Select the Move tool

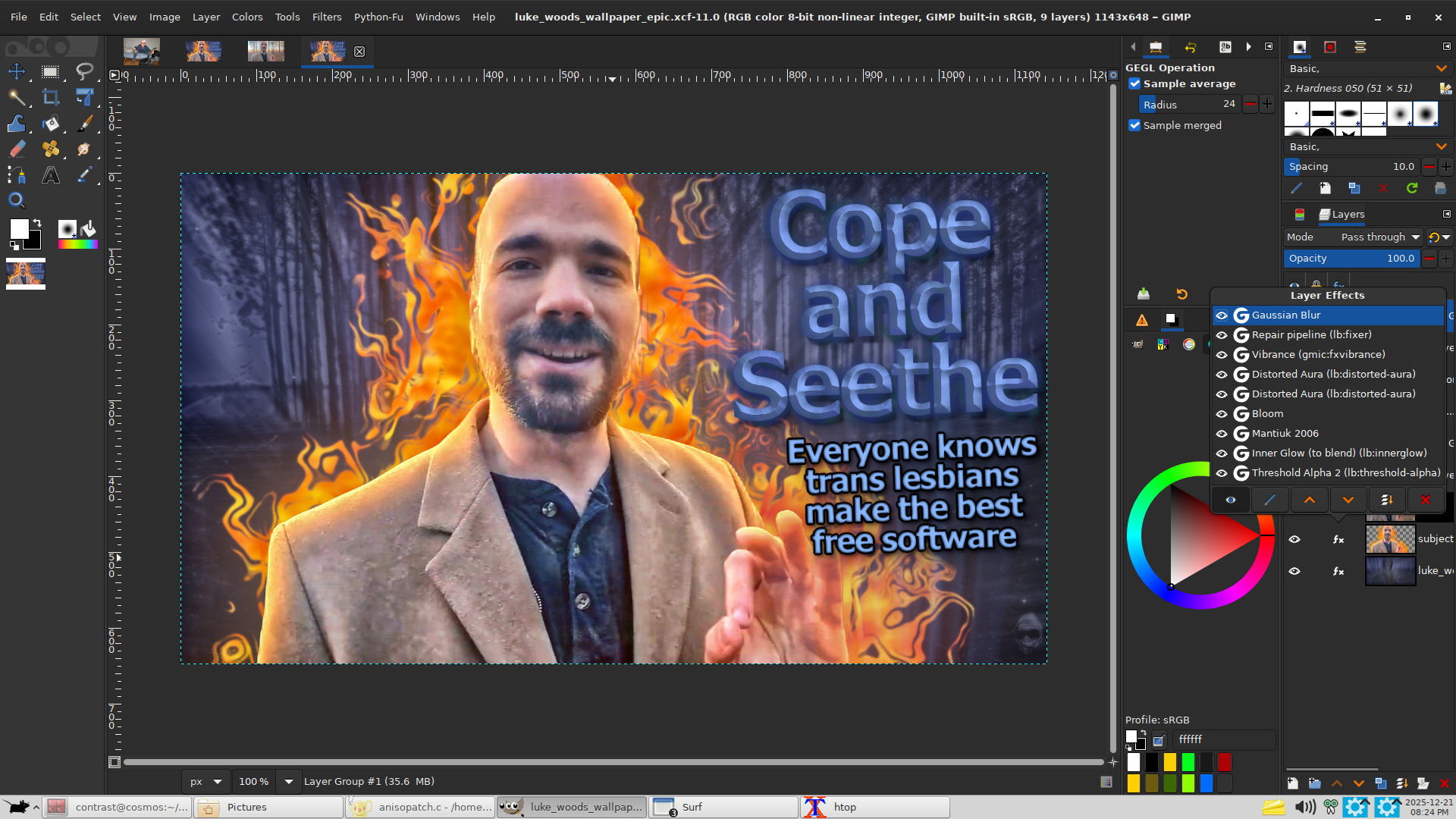tap(16, 72)
